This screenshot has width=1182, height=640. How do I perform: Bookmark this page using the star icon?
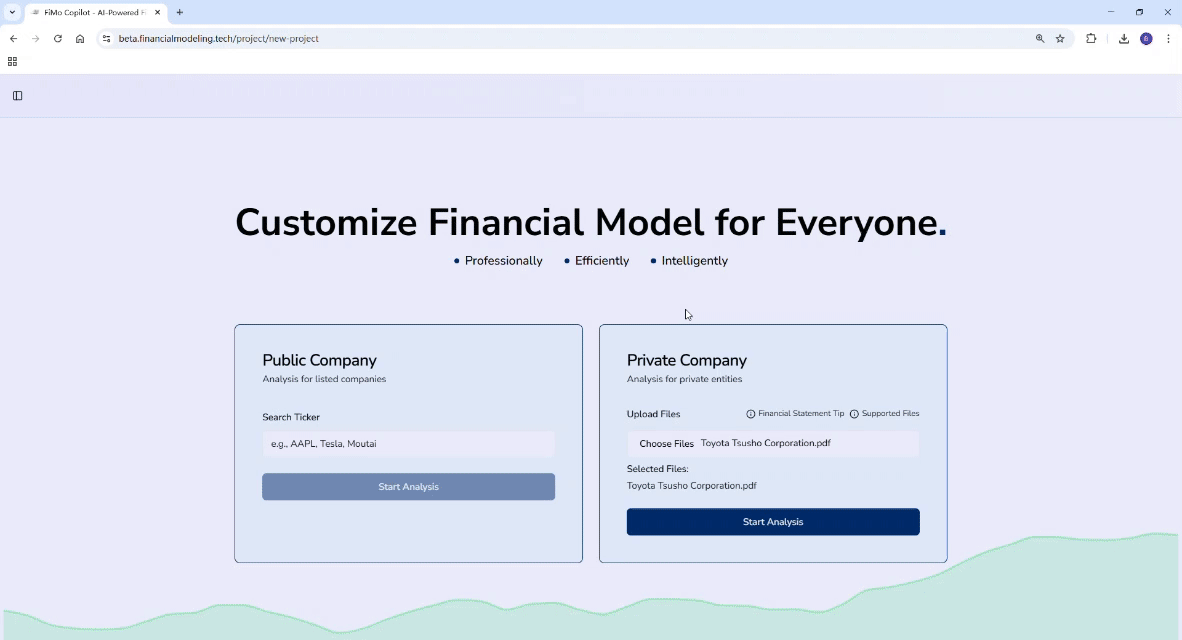[1059, 38]
